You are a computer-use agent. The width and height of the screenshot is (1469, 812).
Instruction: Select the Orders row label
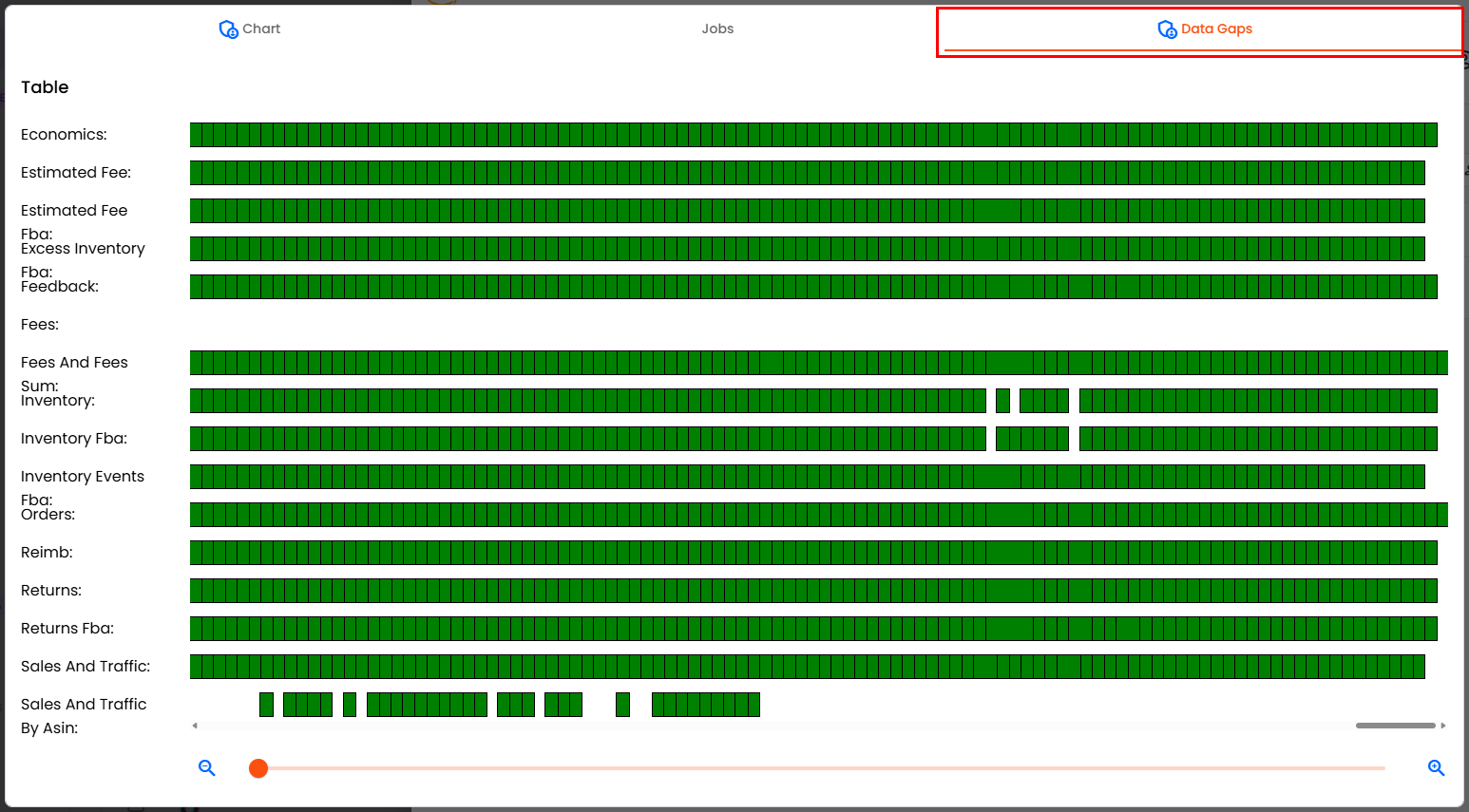click(x=48, y=515)
